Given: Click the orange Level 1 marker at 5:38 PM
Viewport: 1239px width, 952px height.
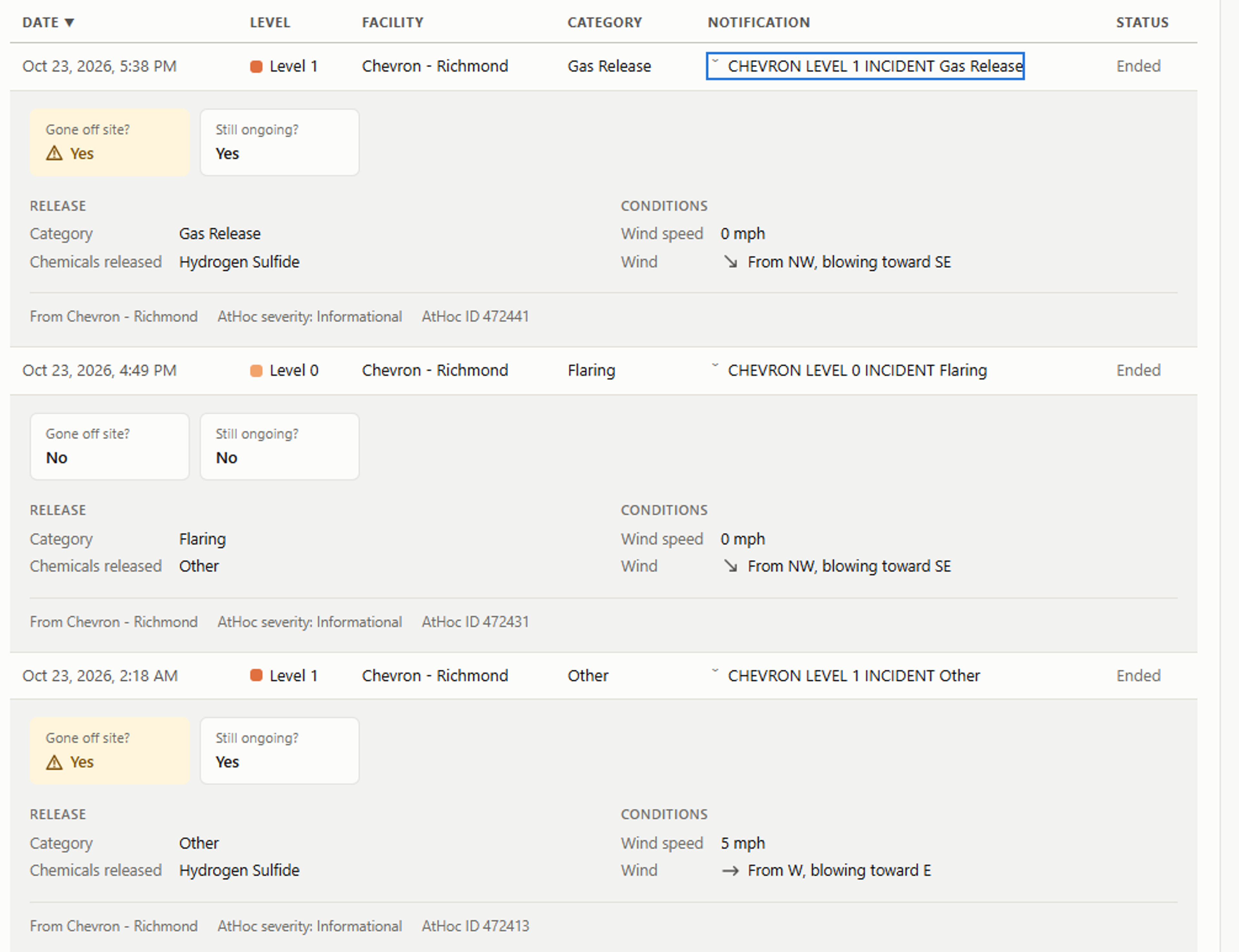Looking at the screenshot, I should pos(256,67).
